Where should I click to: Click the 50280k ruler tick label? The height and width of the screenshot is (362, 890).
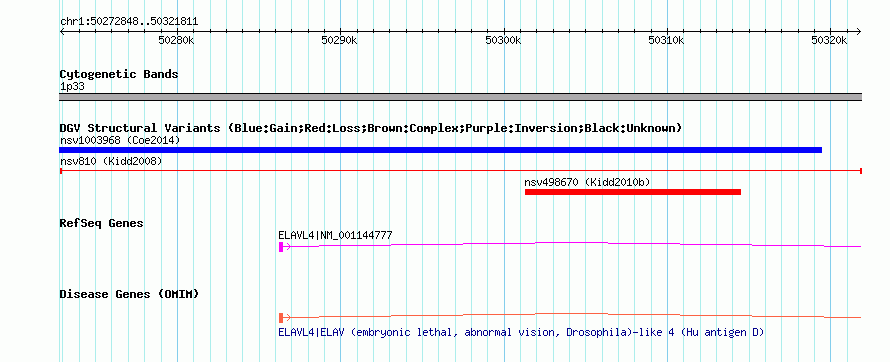[177, 40]
